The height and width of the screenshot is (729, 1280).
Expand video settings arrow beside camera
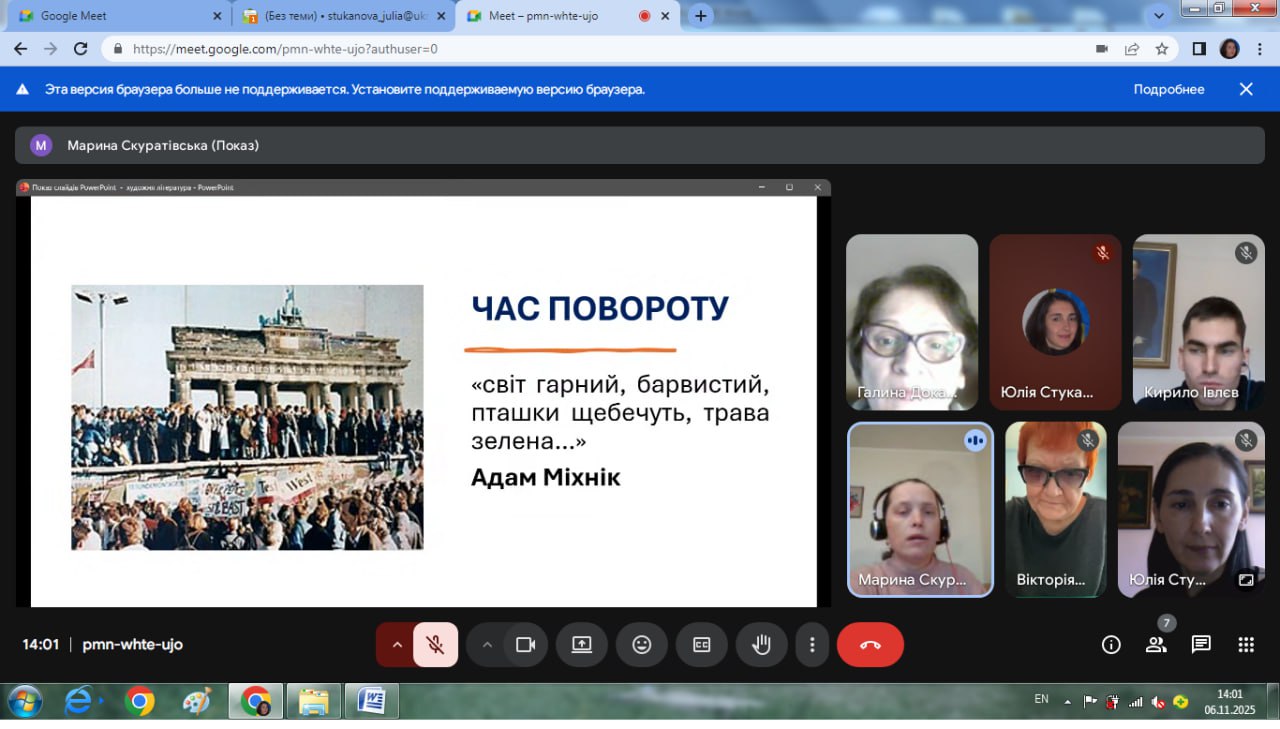487,645
